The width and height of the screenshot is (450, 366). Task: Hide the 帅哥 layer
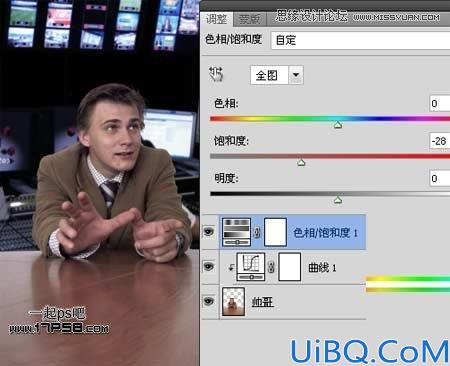coord(209,301)
